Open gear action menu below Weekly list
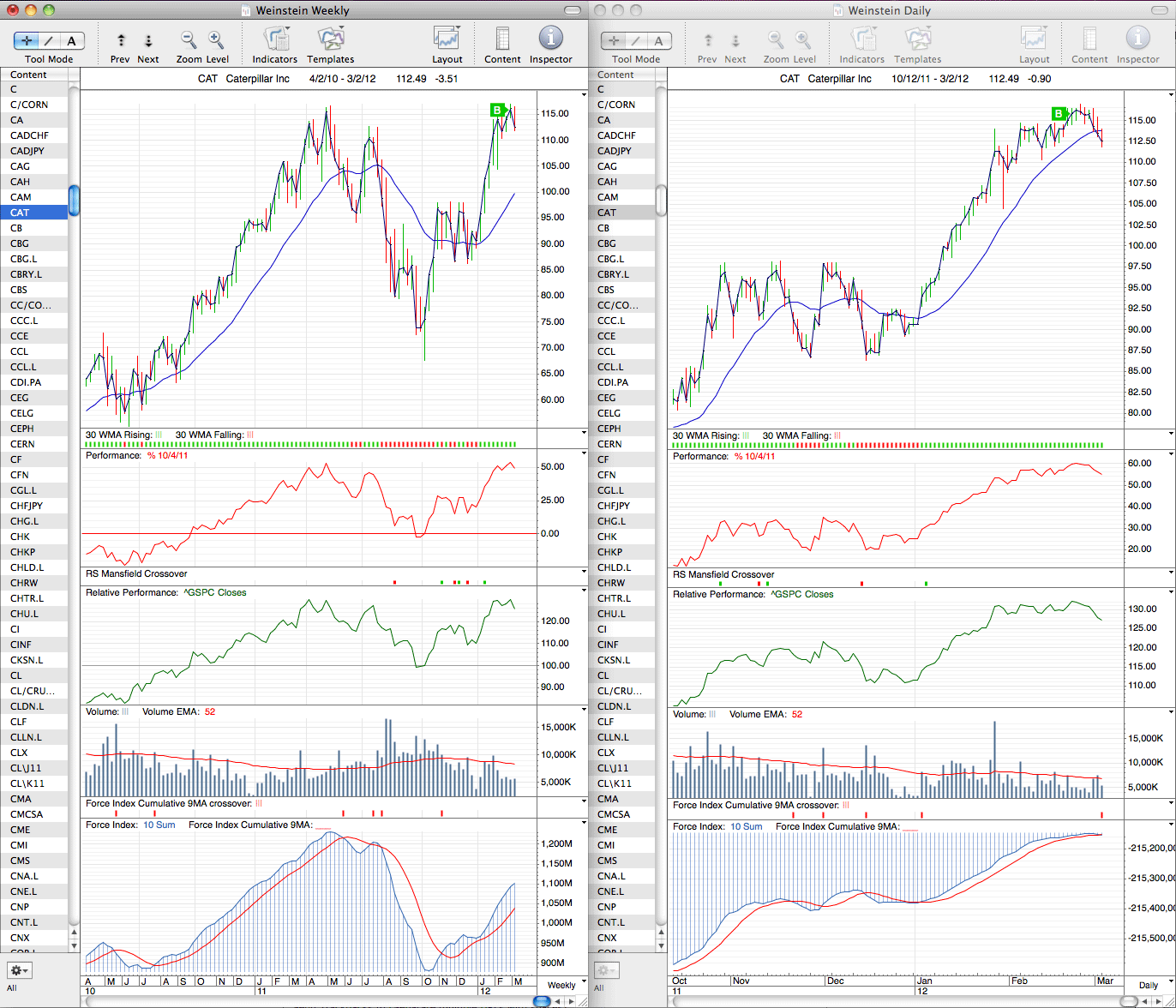The height and width of the screenshot is (1008, 1176). 19,970
